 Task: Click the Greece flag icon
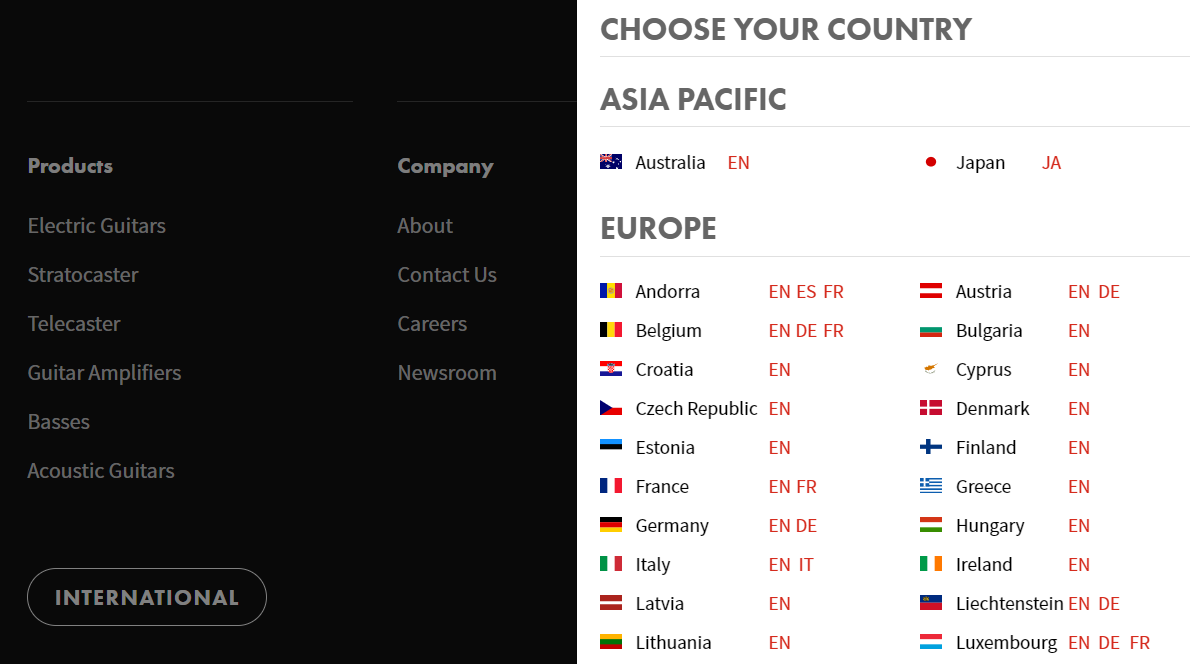[930, 486]
